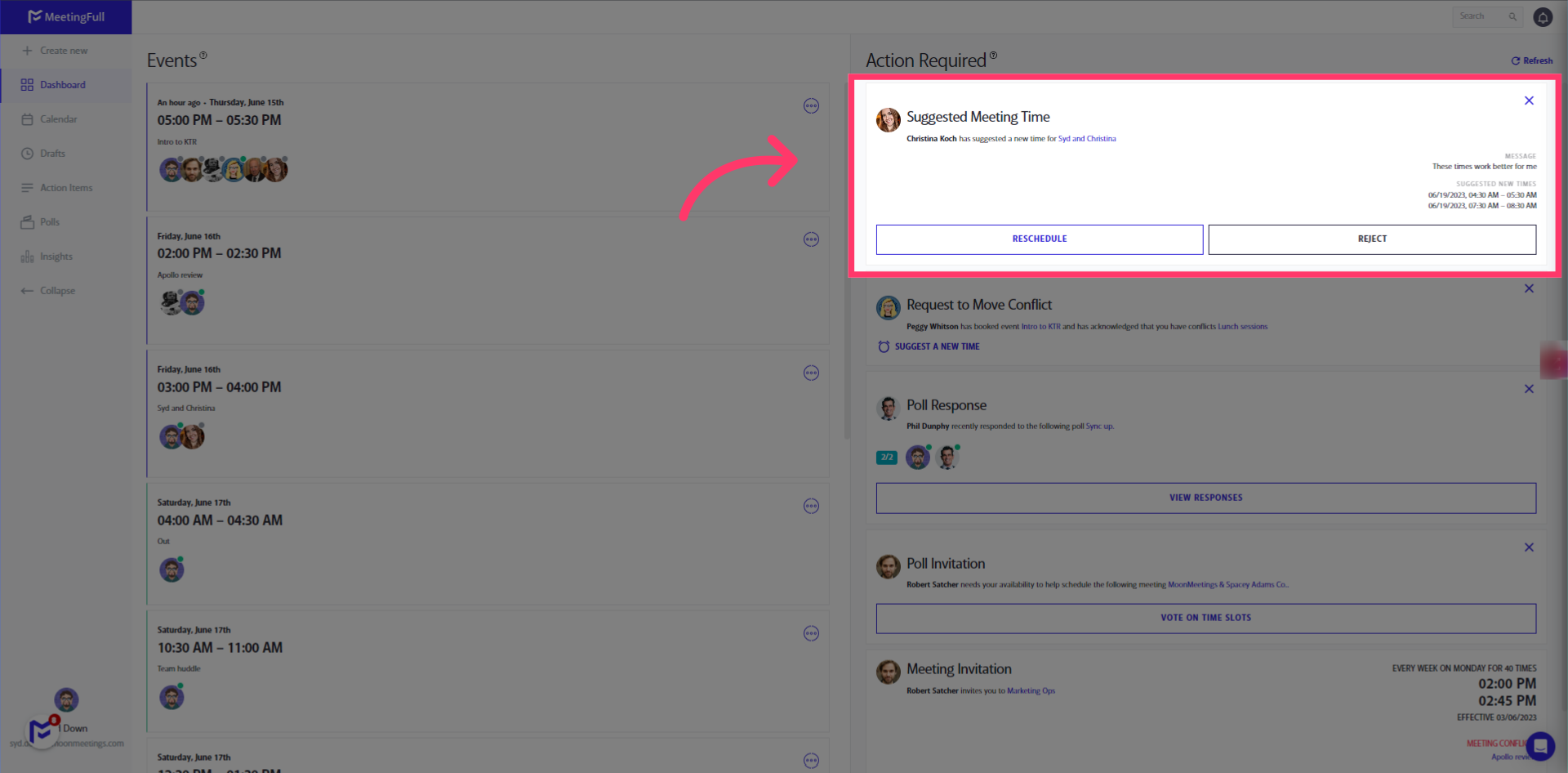Open the Syd and Christina meeting link
The width and height of the screenshot is (1568, 773).
[1087, 138]
